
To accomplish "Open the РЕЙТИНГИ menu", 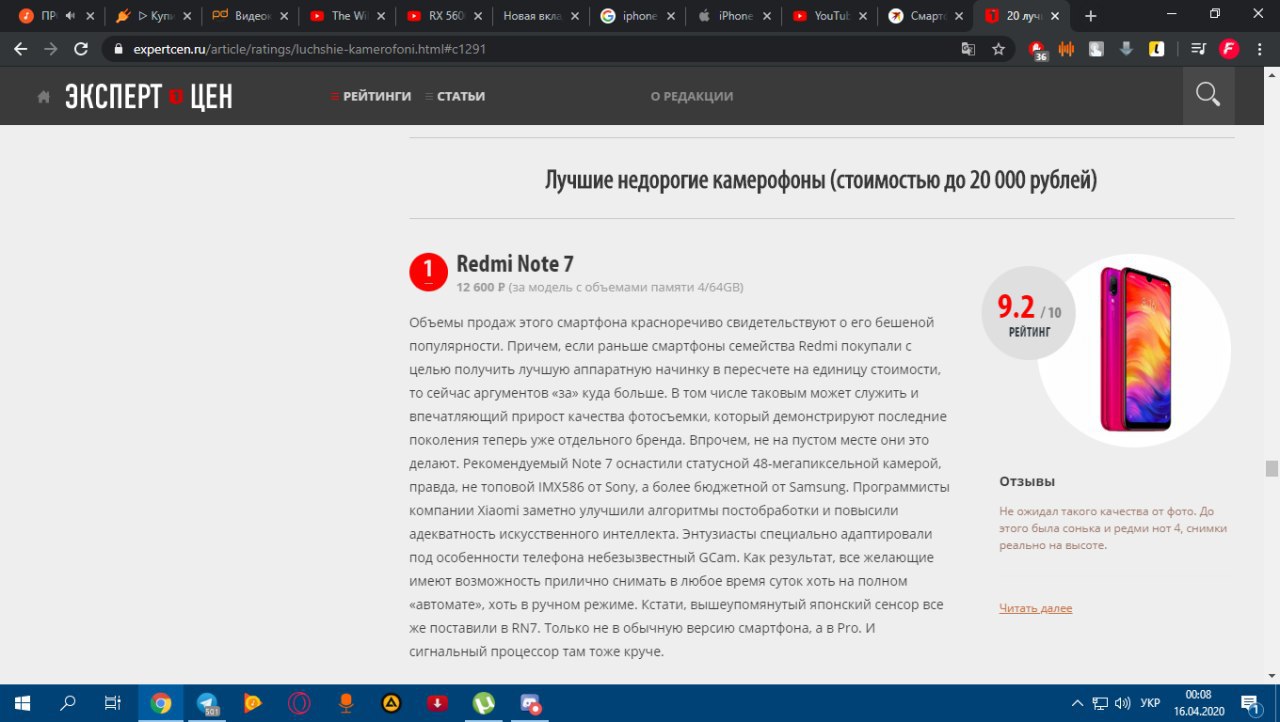I will tap(371, 96).
